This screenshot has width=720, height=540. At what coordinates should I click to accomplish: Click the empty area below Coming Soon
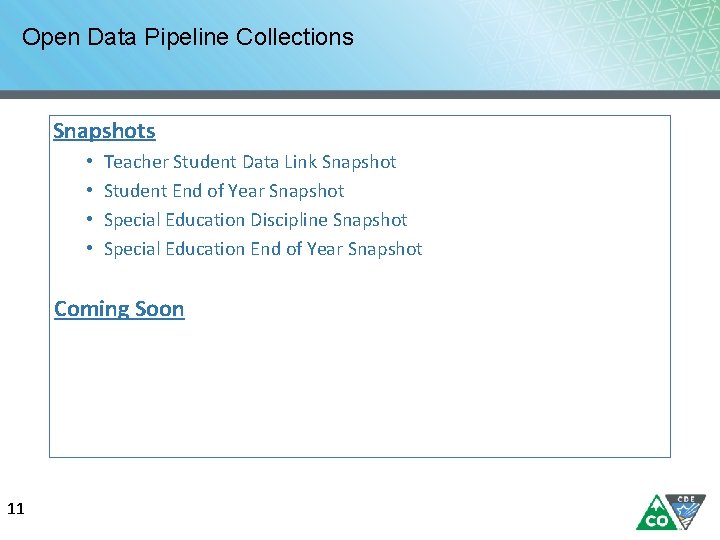[x=360, y=390]
